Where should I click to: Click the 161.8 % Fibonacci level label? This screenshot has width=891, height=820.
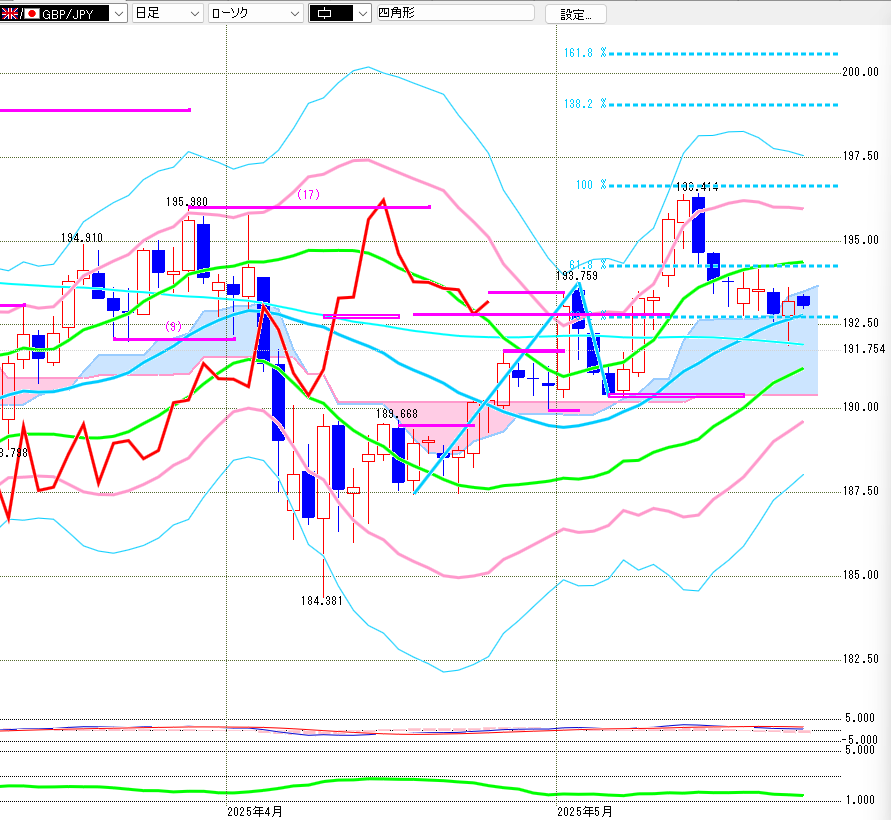(x=585, y=53)
